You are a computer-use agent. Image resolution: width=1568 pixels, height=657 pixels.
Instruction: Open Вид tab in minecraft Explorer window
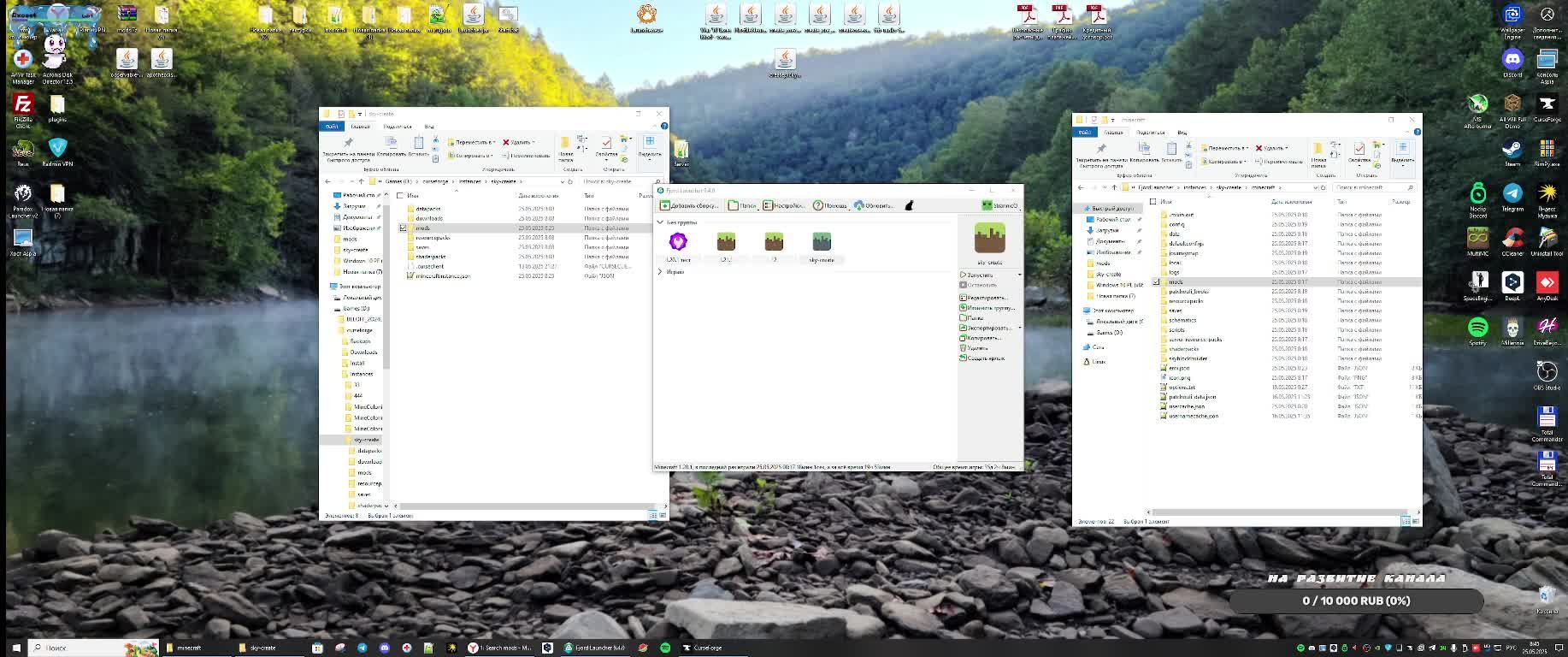coord(1182,133)
